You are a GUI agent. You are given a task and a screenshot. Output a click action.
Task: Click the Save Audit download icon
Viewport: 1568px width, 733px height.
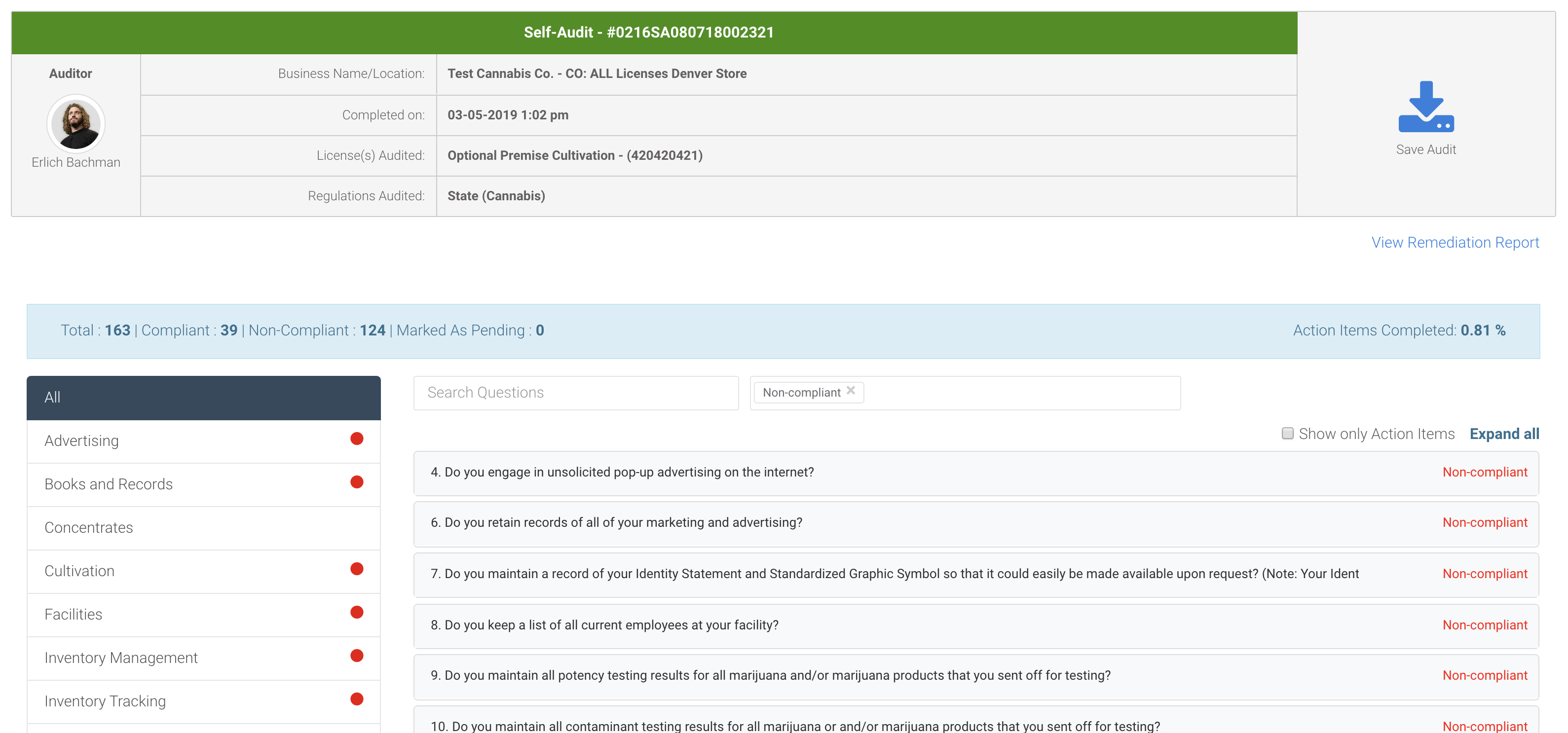click(1425, 107)
